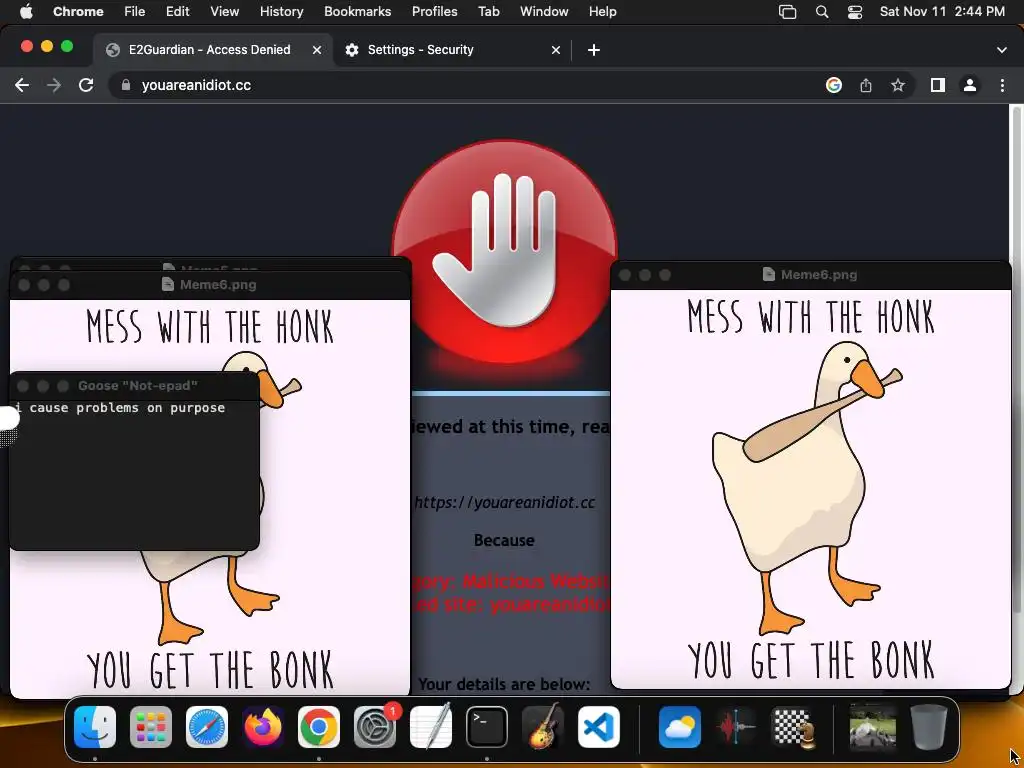Open System Settings from the Dock
Viewport: 1024px width, 768px height.
[x=375, y=727]
